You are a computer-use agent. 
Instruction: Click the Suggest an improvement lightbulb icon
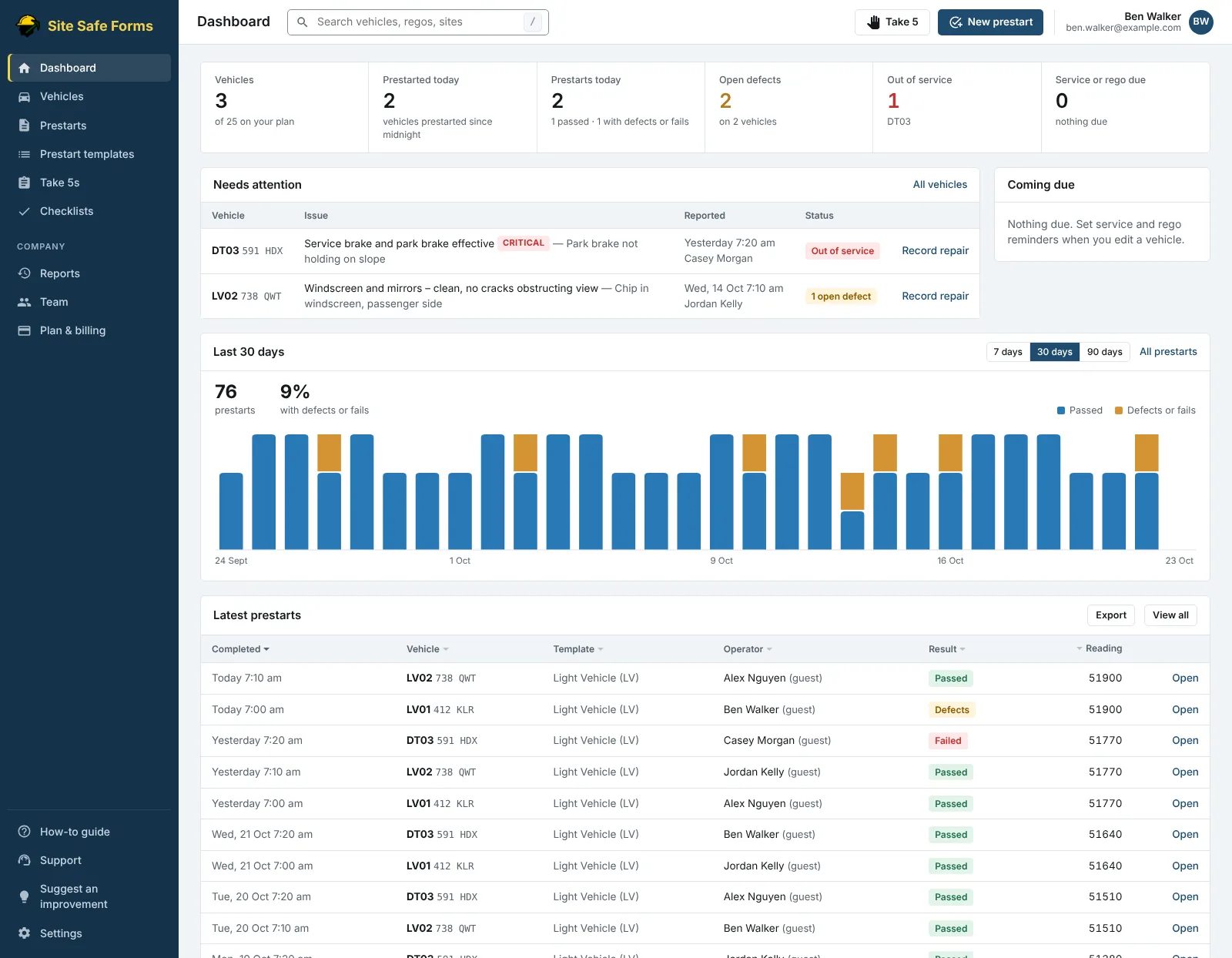click(x=25, y=896)
